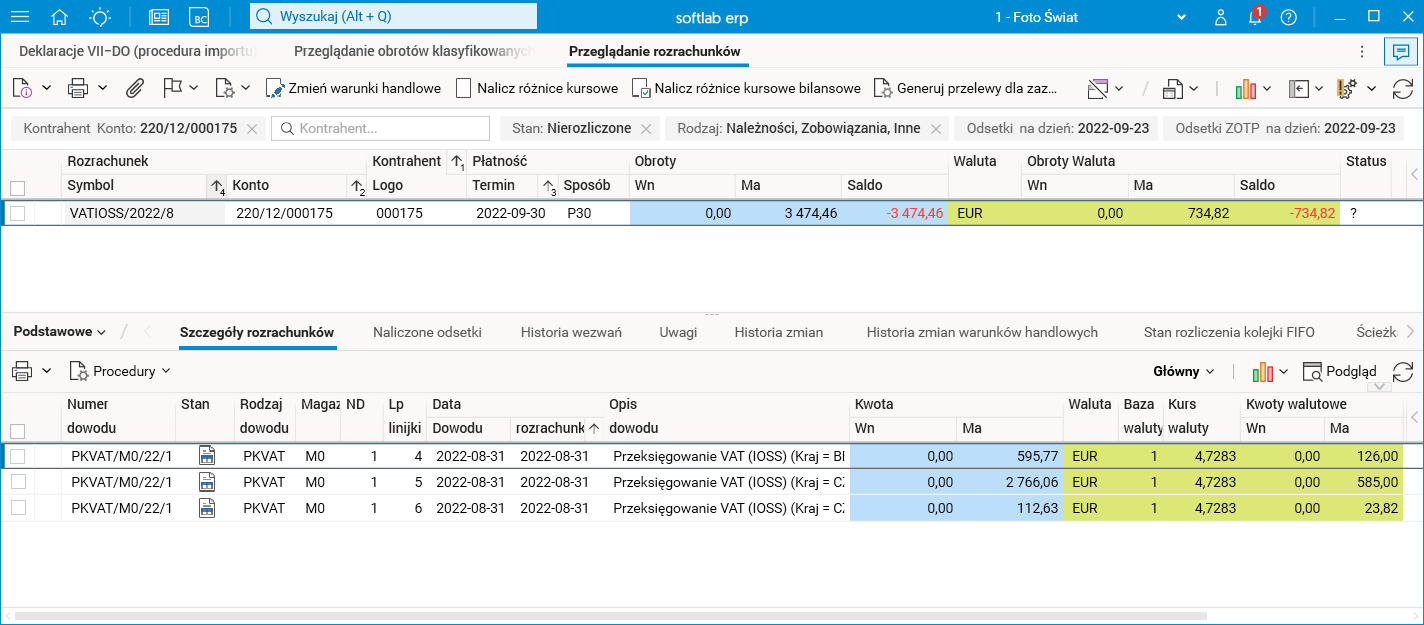Click the refresh icon in top toolbar
Viewport: 1424px width, 625px height.
pyautogui.click(x=1403, y=88)
